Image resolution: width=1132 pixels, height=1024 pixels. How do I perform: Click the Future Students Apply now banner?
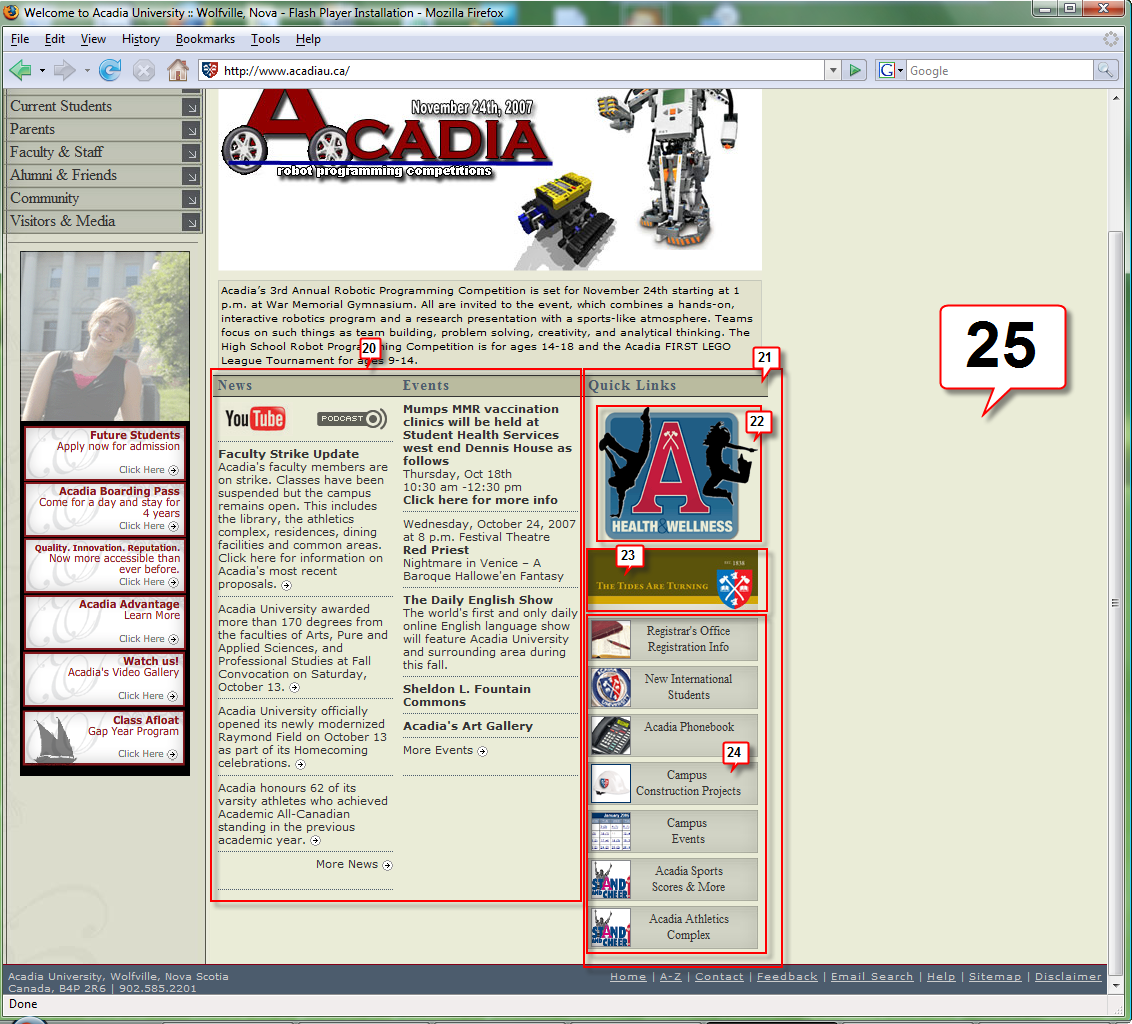105,453
